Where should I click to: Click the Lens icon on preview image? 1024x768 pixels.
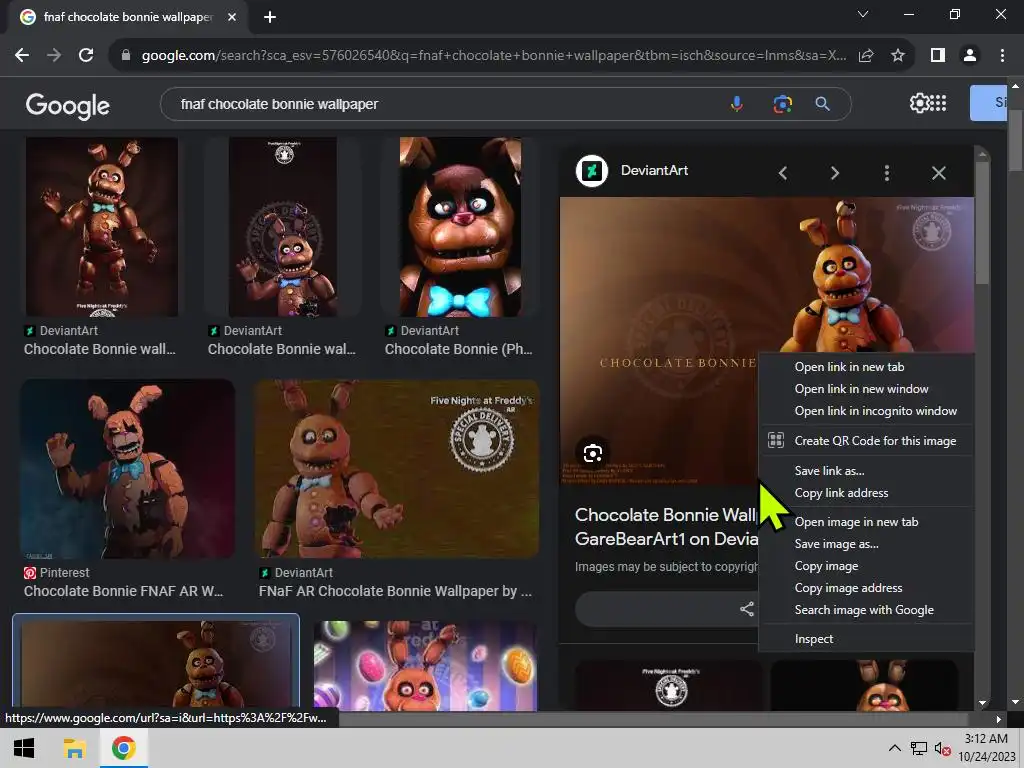pos(592,453)
